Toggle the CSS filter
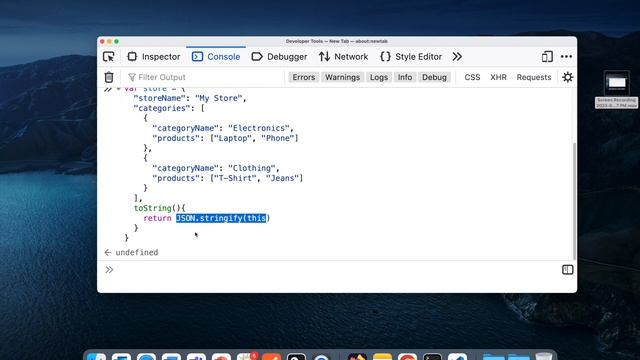The width and height of the screenshot is (640, 360). pyautogui.click(x=472, y=77)
